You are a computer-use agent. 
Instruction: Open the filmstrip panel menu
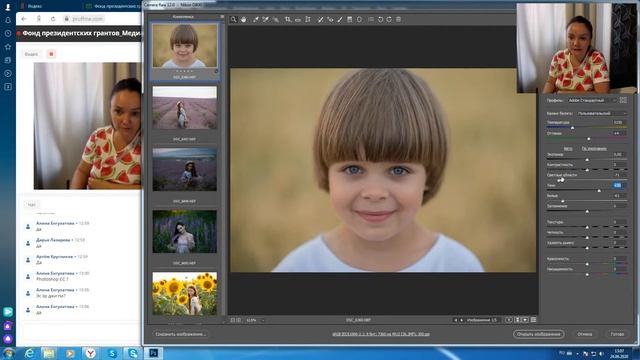tap(222, 17)
